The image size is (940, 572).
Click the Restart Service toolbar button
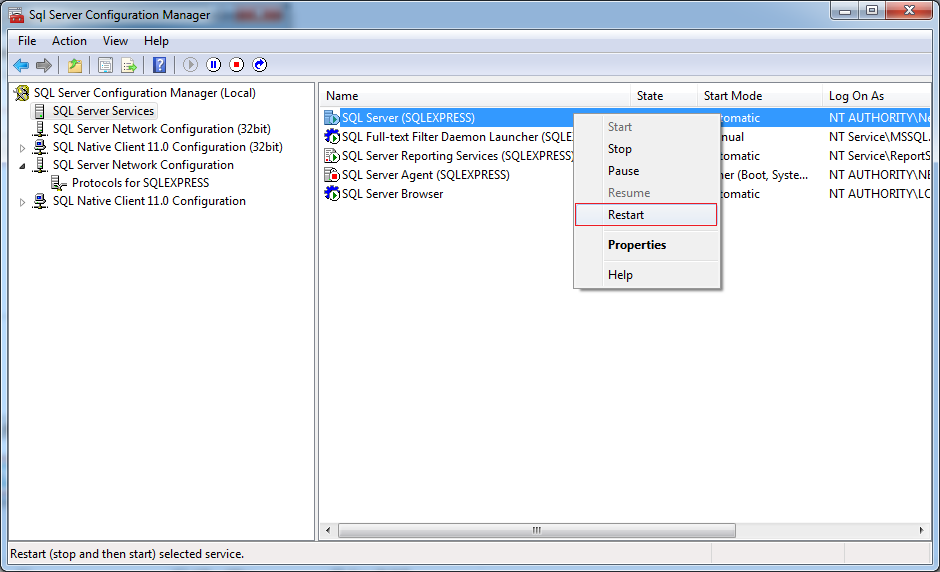pos(260,65)
